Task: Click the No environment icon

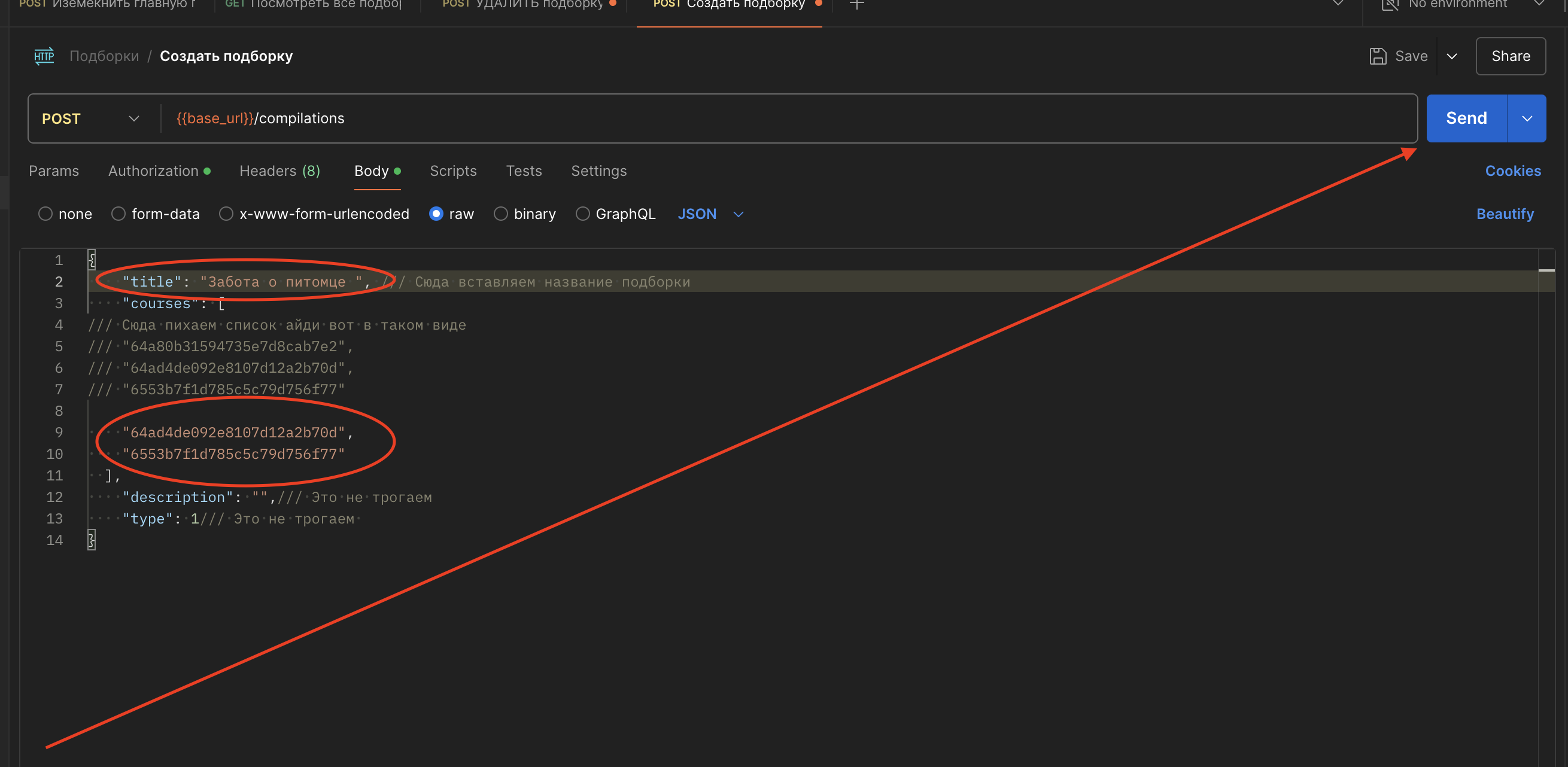Action: pyautogui.click(x=1390, y=5)
